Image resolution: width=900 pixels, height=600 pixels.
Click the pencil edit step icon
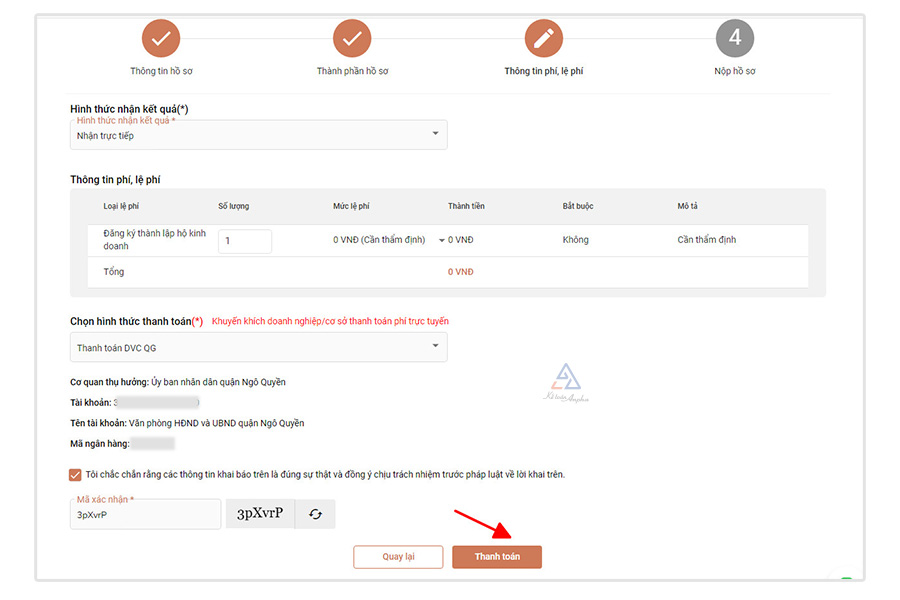(543, 38)
